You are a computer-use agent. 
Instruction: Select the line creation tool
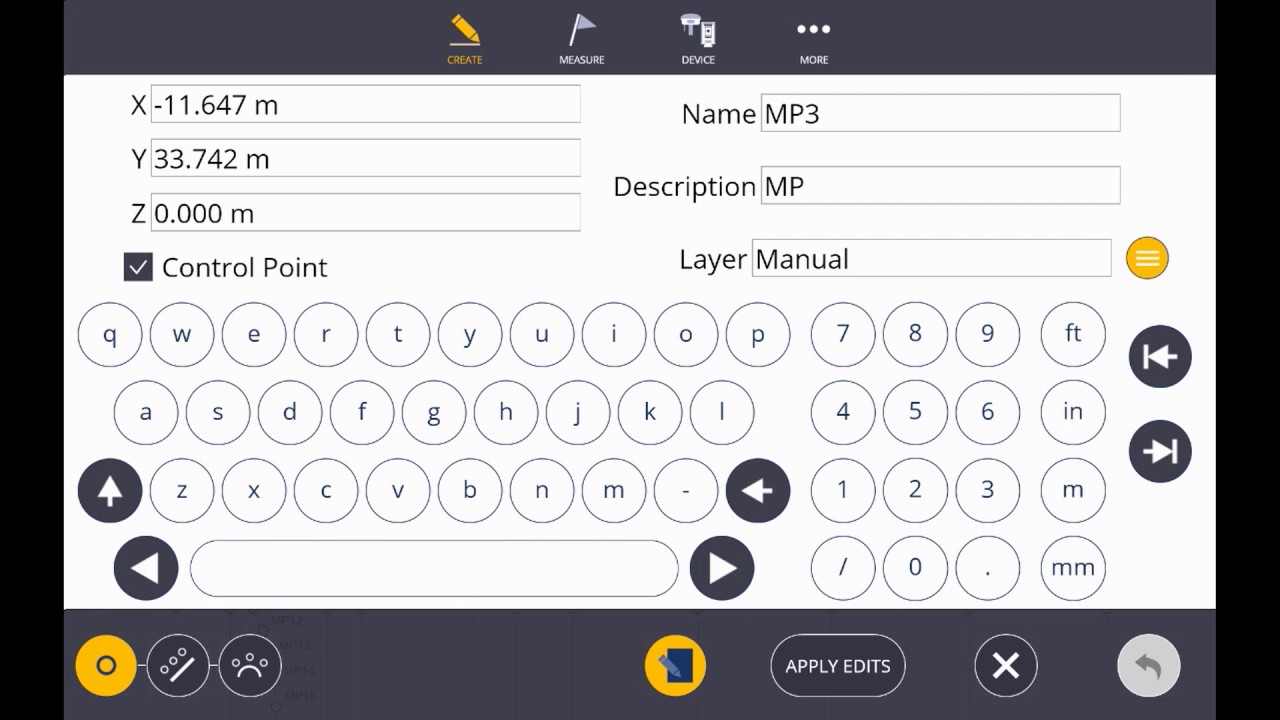coord(178,666)
